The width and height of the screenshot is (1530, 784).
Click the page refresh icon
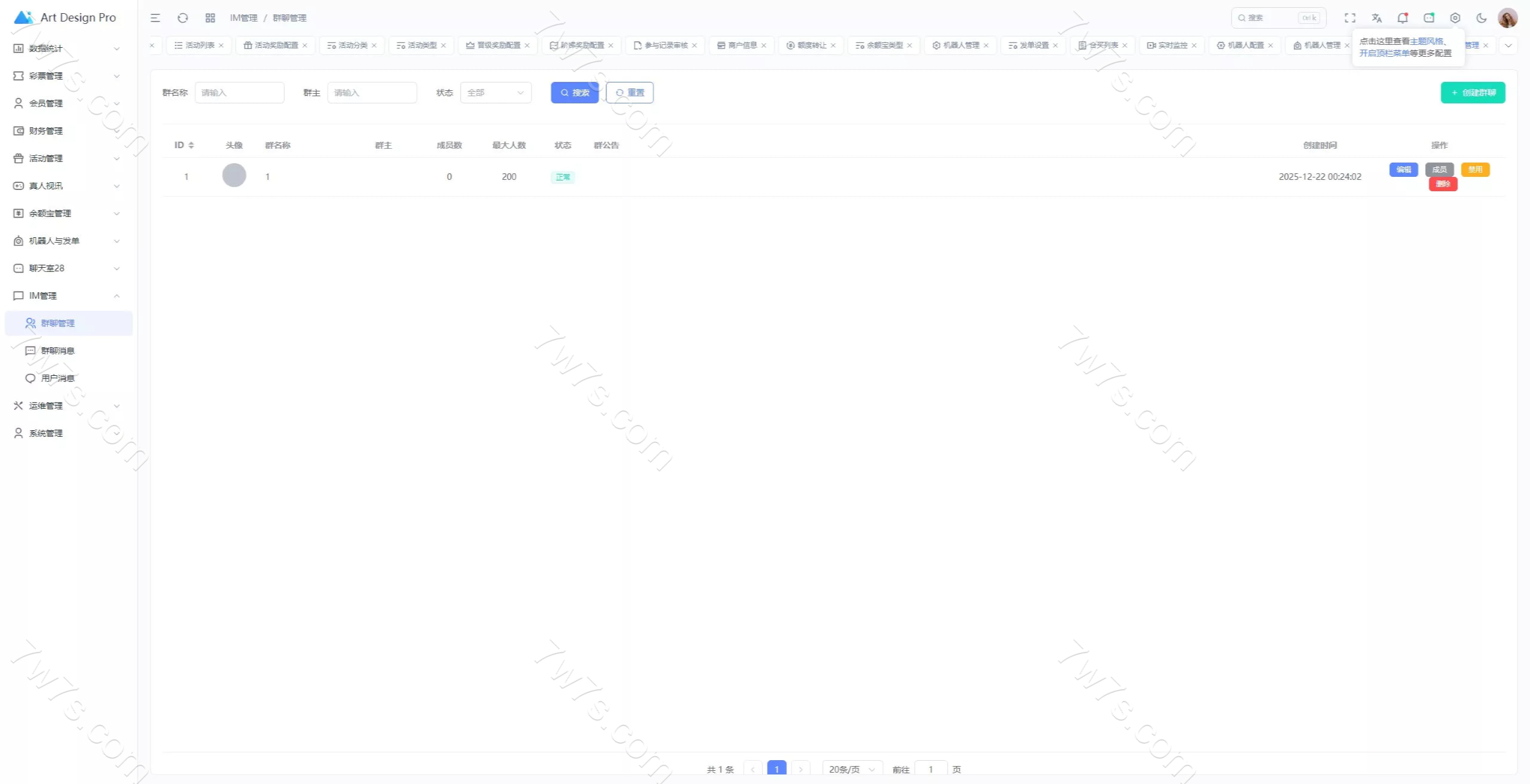[183, 18]
